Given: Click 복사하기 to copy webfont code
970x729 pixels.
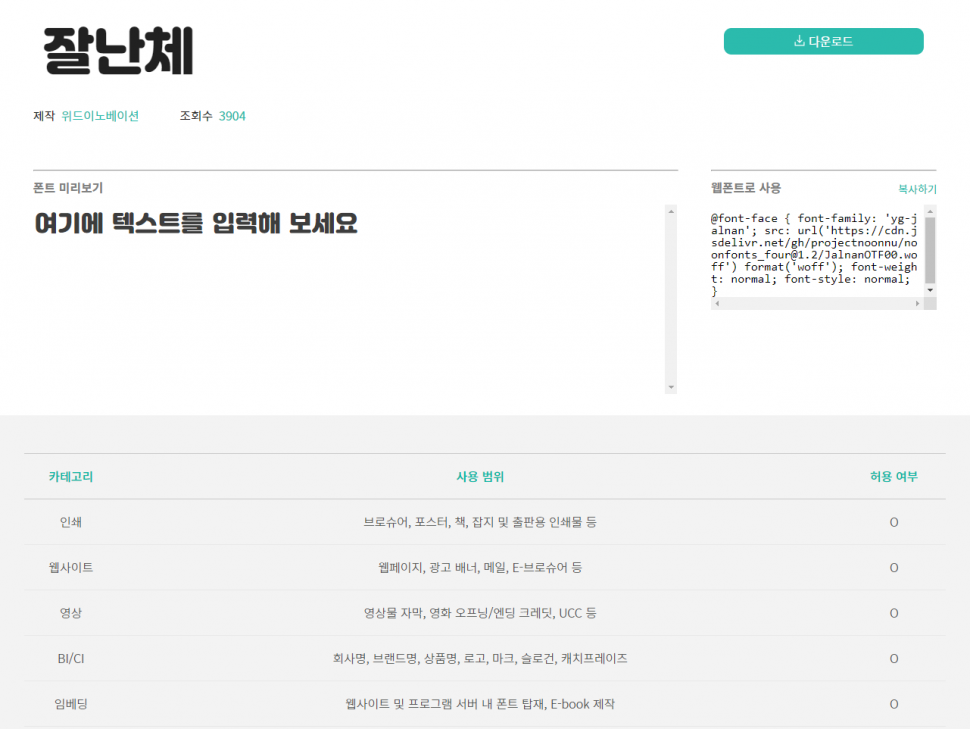Looking at the screenshot, I should [916, 188].
